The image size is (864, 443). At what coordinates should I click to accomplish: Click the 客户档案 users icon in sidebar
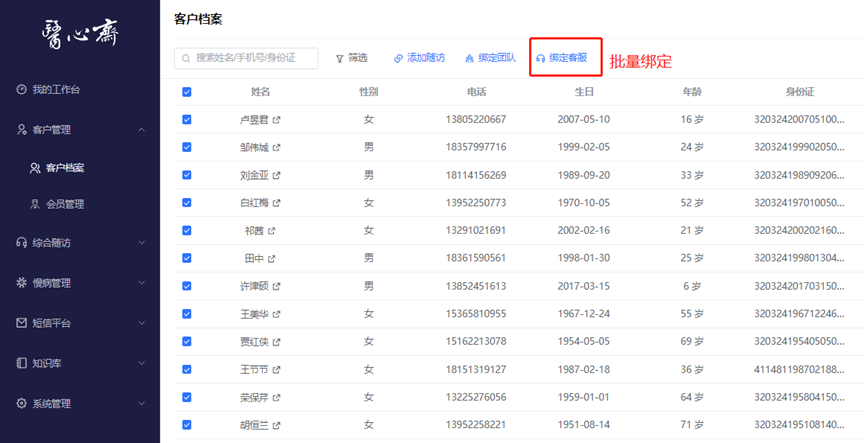(x=35, y=168)
